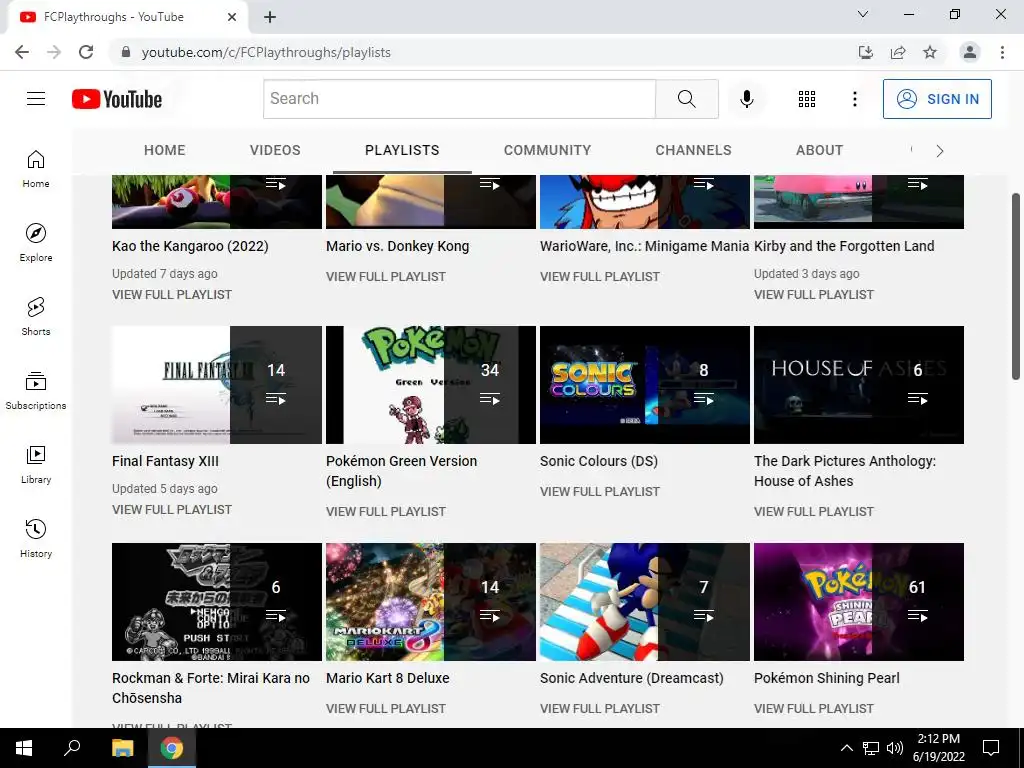Go to Home in the sidebar
Viewport: 1024px width, 768px height.
[x=36, y=169]
